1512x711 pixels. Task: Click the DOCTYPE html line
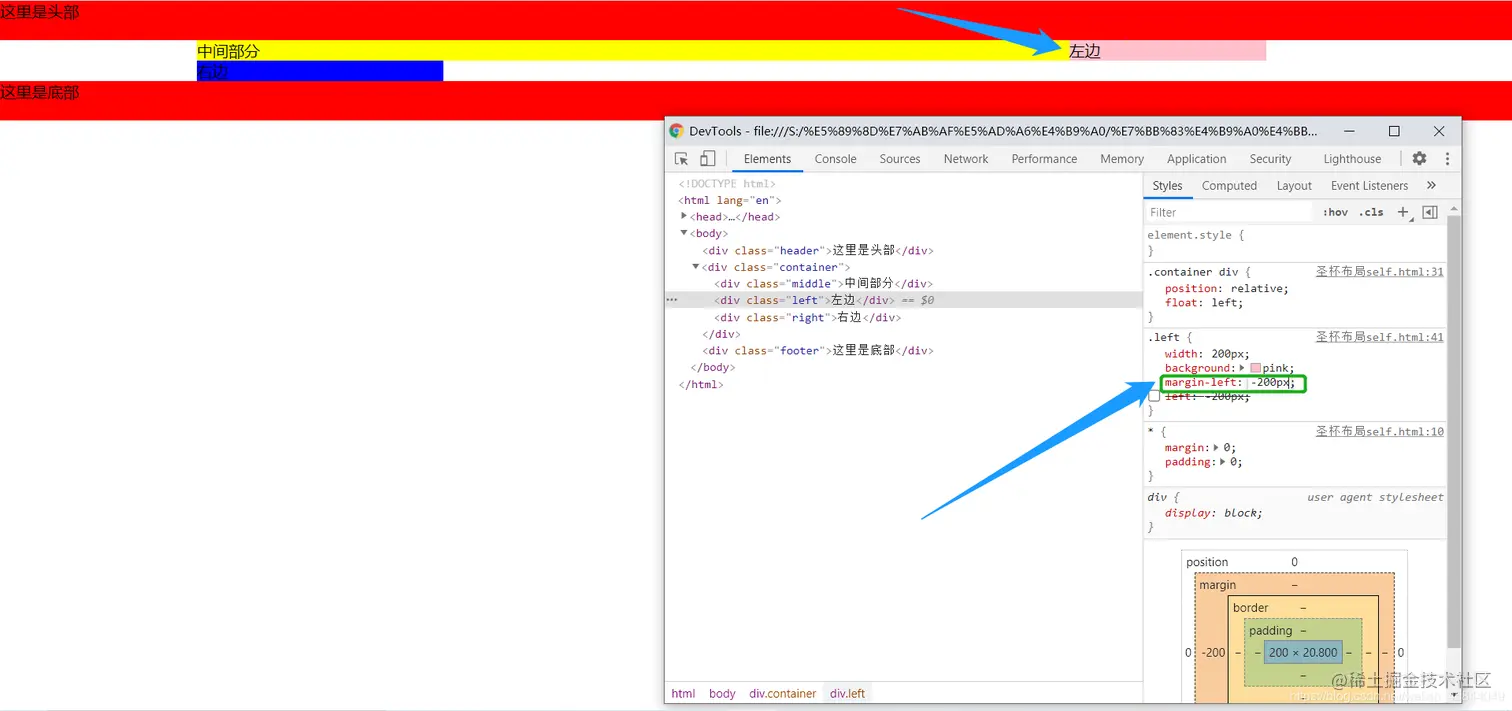[x=727, y=183]
